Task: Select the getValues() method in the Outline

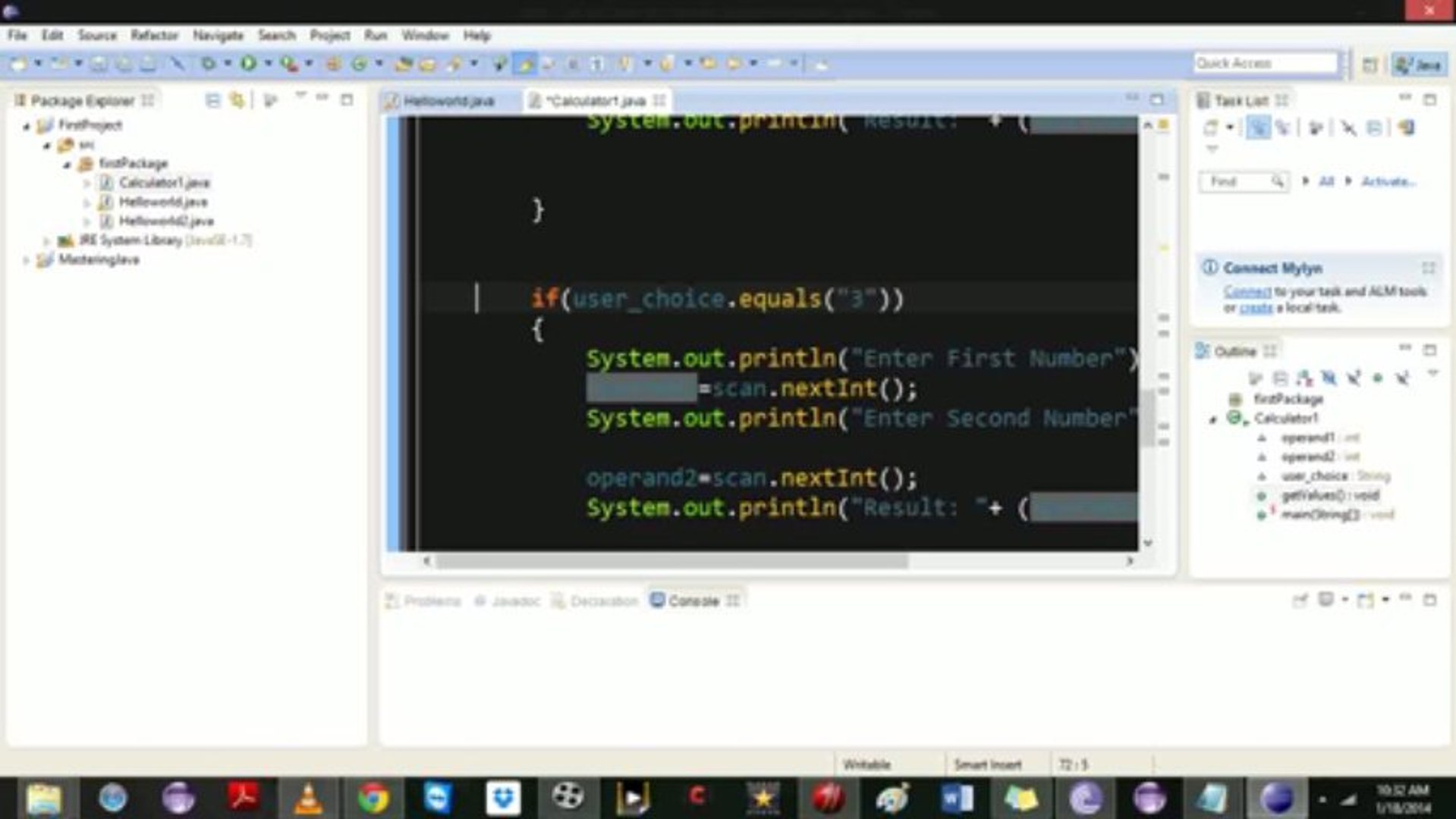Action: 1329,495
